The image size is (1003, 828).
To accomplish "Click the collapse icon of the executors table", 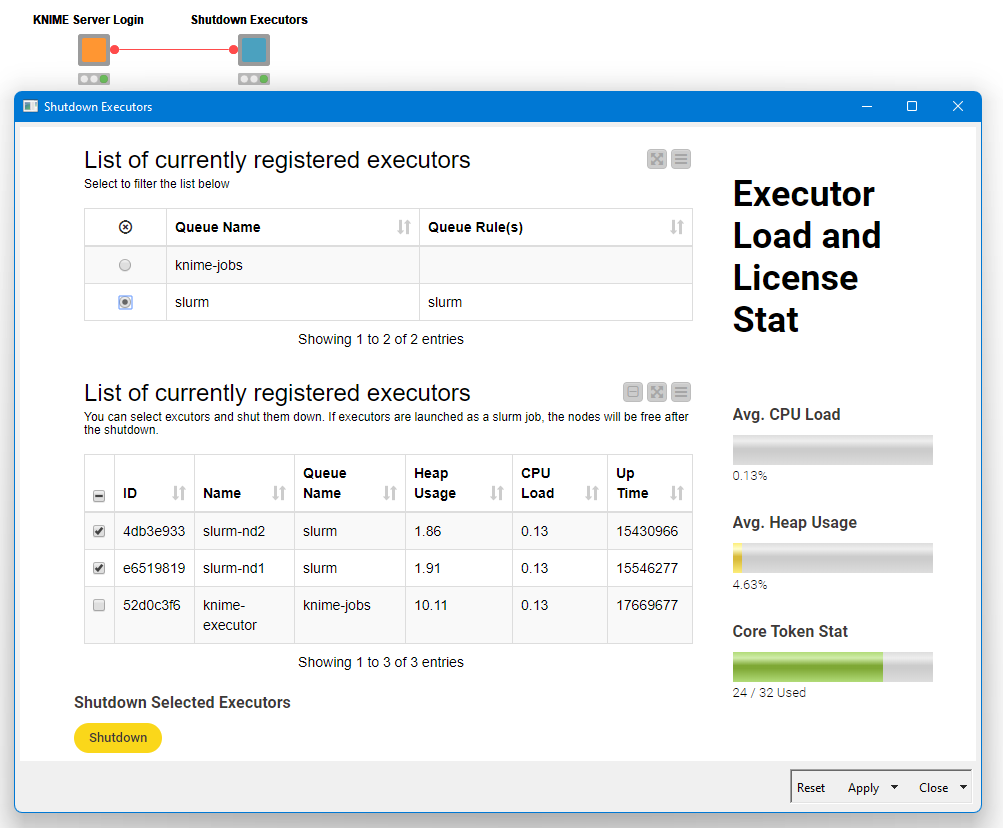I will pos(633,392).
